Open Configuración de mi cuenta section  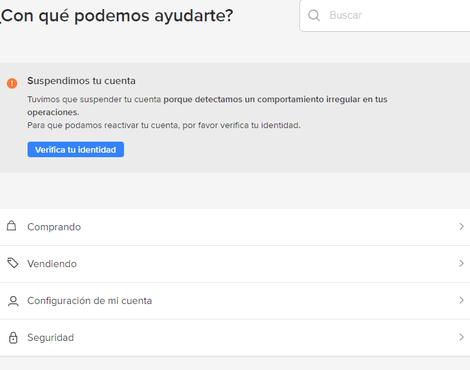tap(235, 301)
